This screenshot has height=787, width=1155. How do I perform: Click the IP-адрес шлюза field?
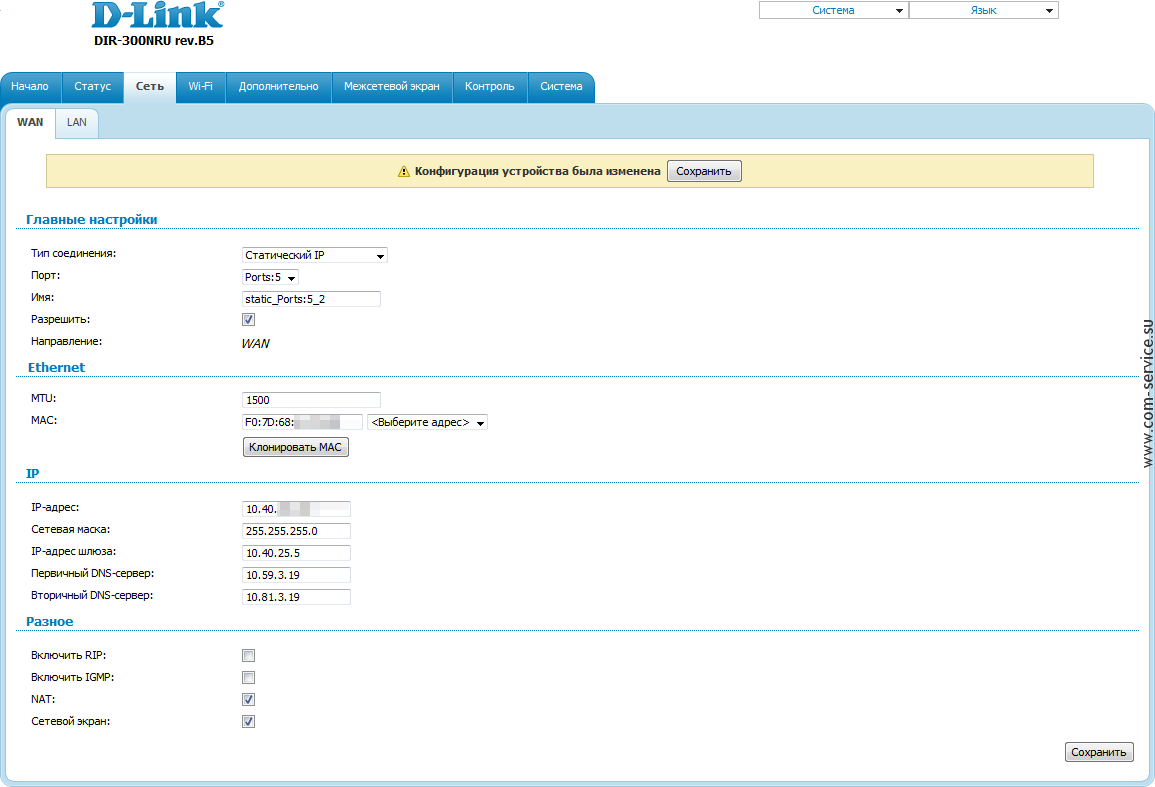pos(296,553)
